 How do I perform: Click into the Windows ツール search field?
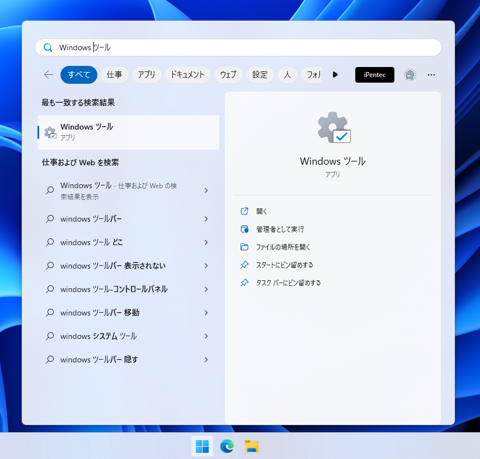[x=238, y=48]
